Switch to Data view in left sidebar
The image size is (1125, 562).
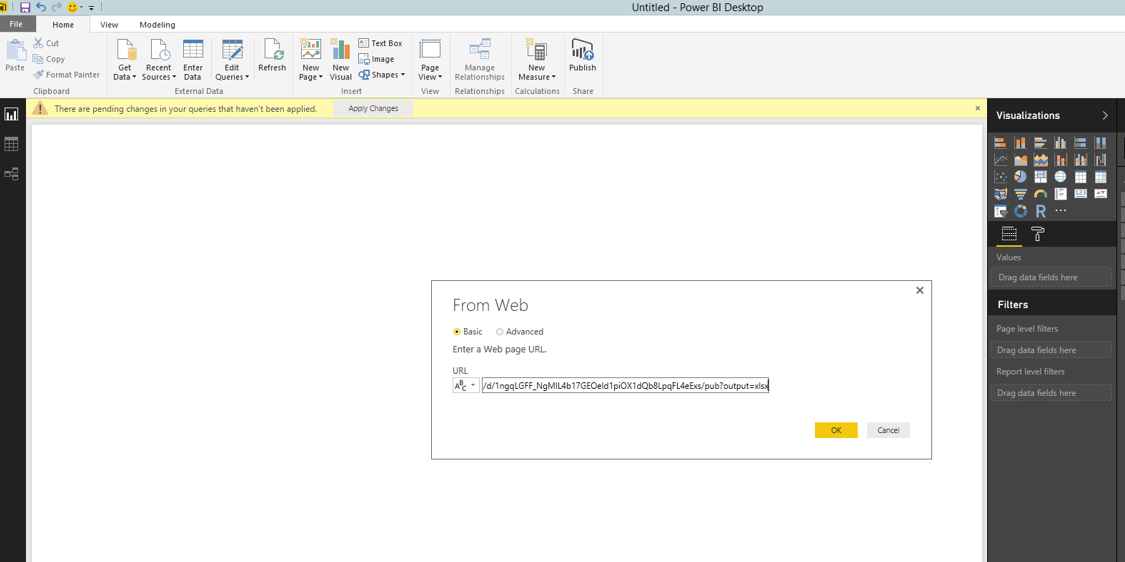(x=11, y=144)
